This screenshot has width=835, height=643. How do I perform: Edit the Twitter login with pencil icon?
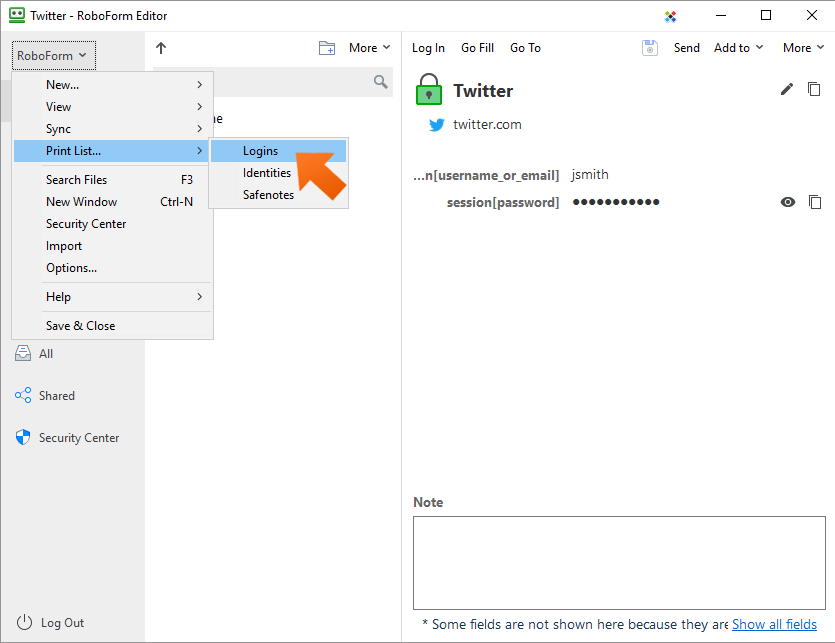click(x=787, y=89)
